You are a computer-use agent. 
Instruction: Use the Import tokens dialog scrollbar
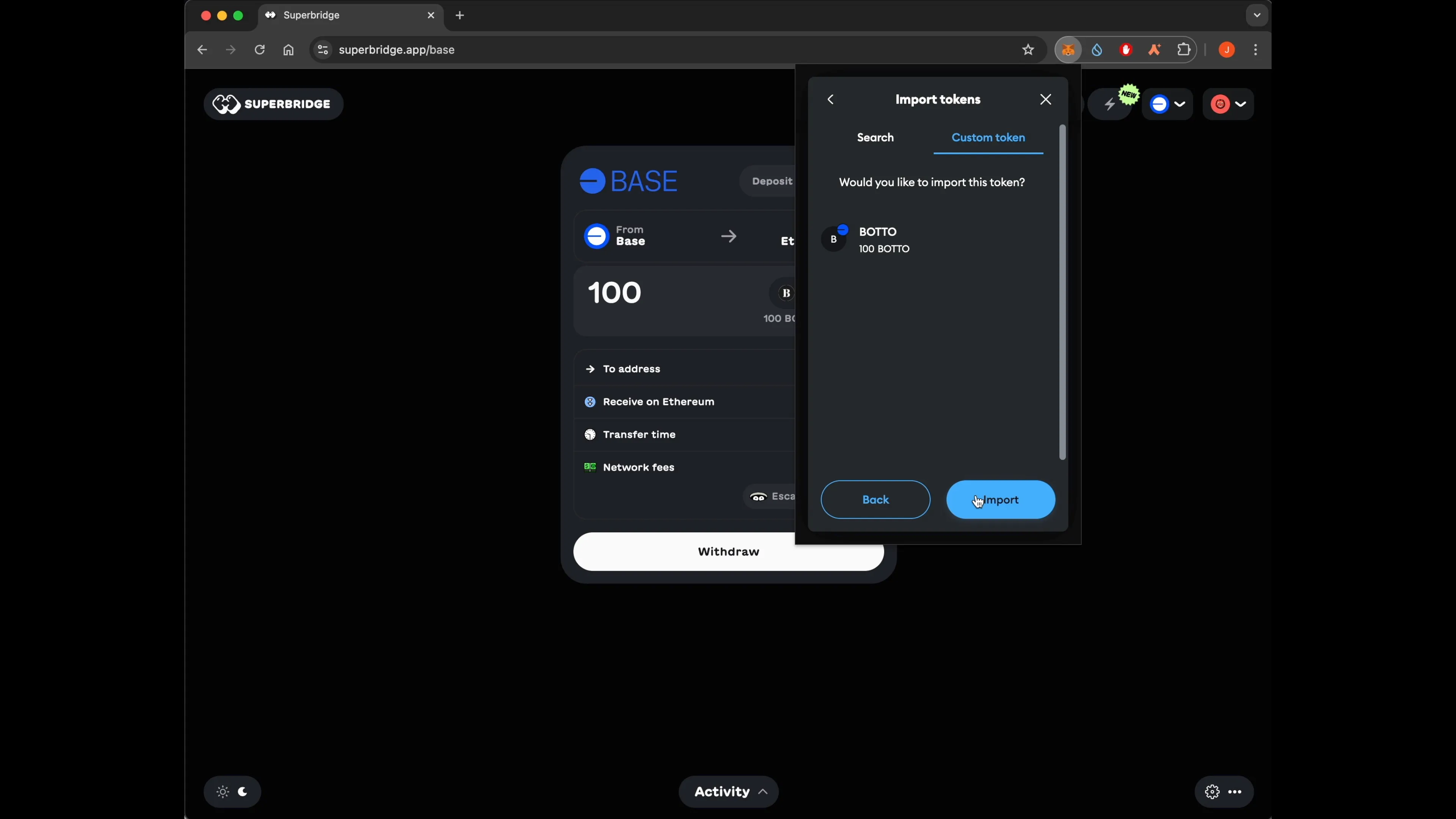1062,292
